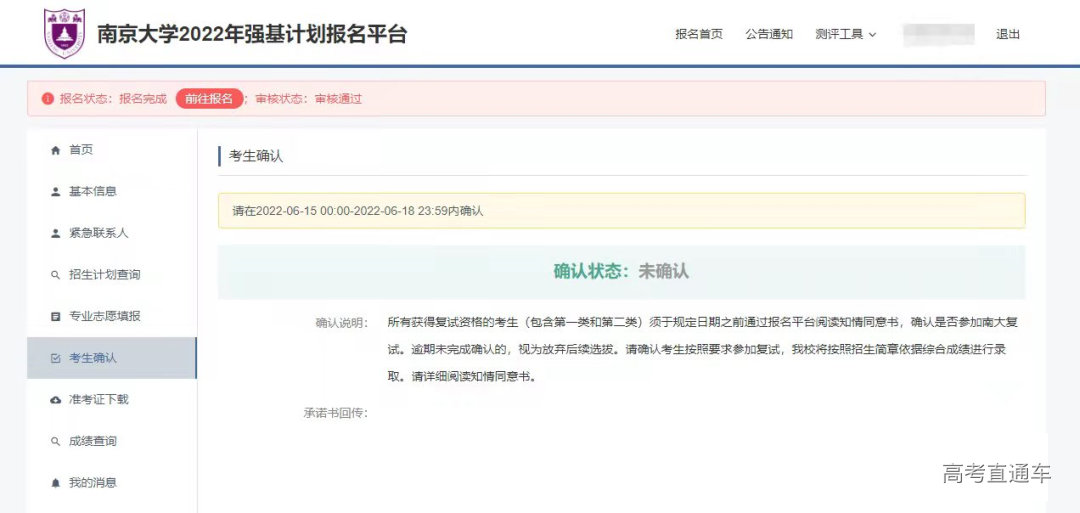This screenshot has height=513, width=1080.
Task: Open 基本信息 in the sidebar
Action: [x=112, y=191]
